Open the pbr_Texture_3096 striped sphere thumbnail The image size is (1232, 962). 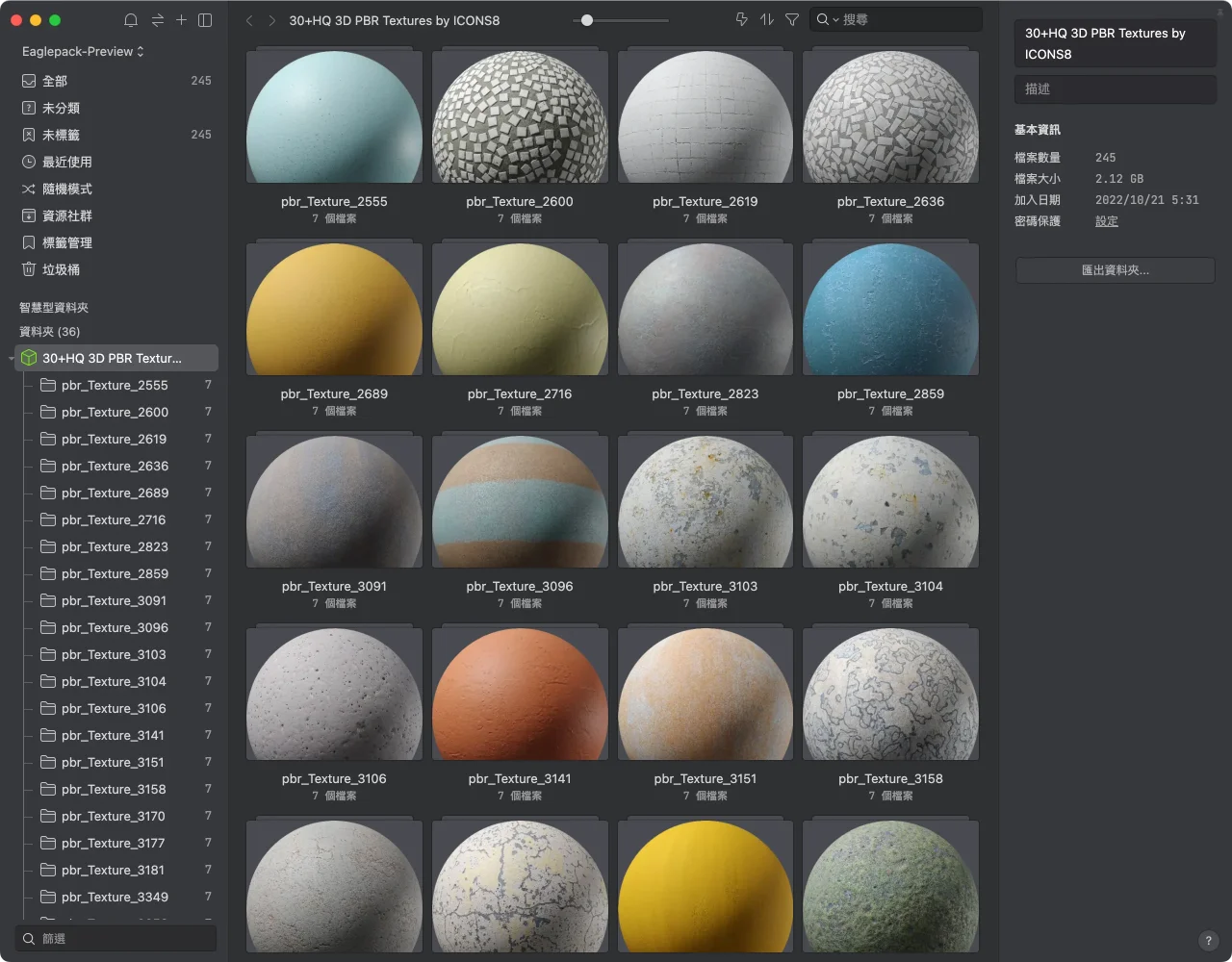(x=520, y=501)
